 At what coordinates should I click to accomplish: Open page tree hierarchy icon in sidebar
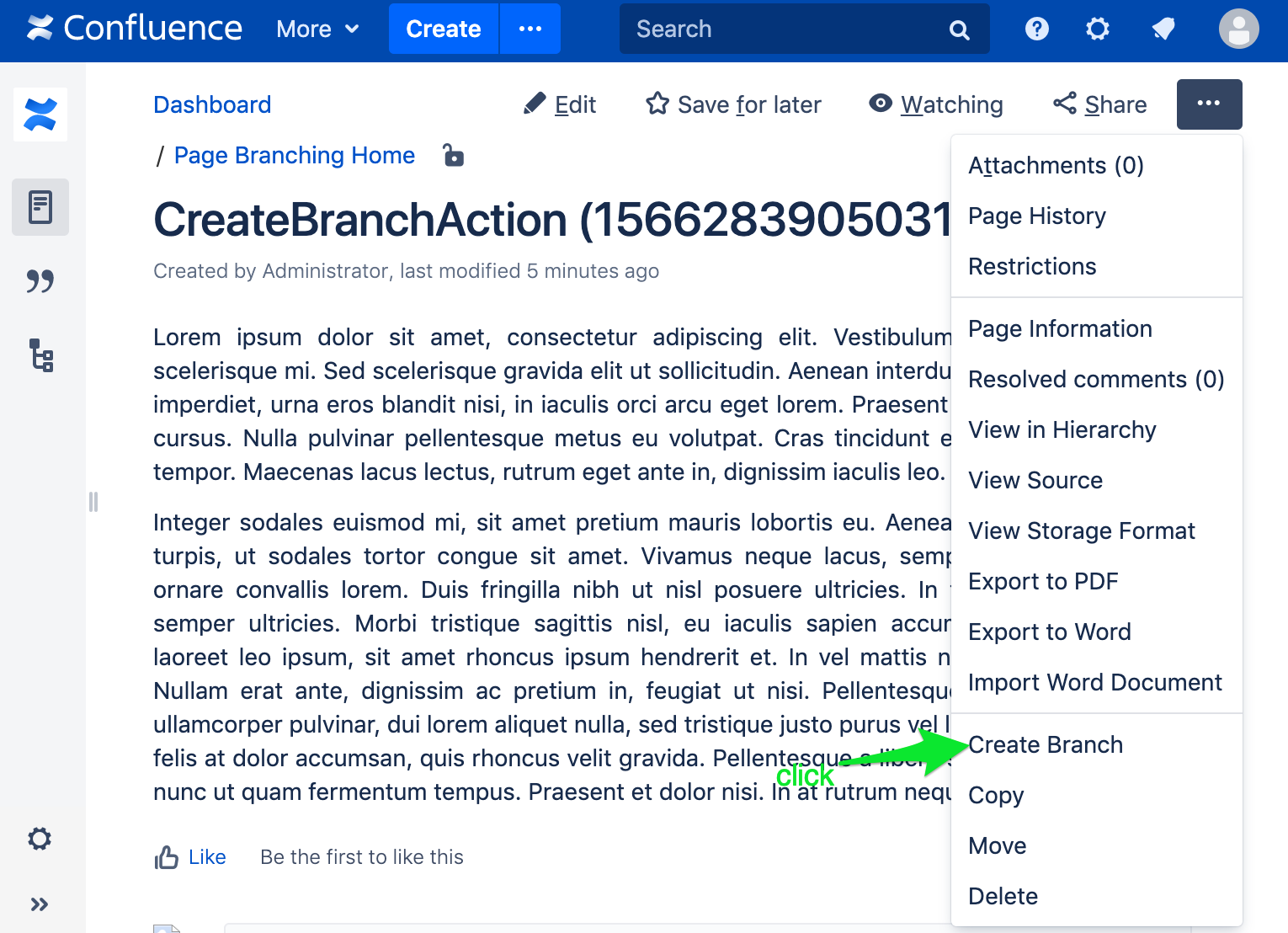[x=40, y=355]
